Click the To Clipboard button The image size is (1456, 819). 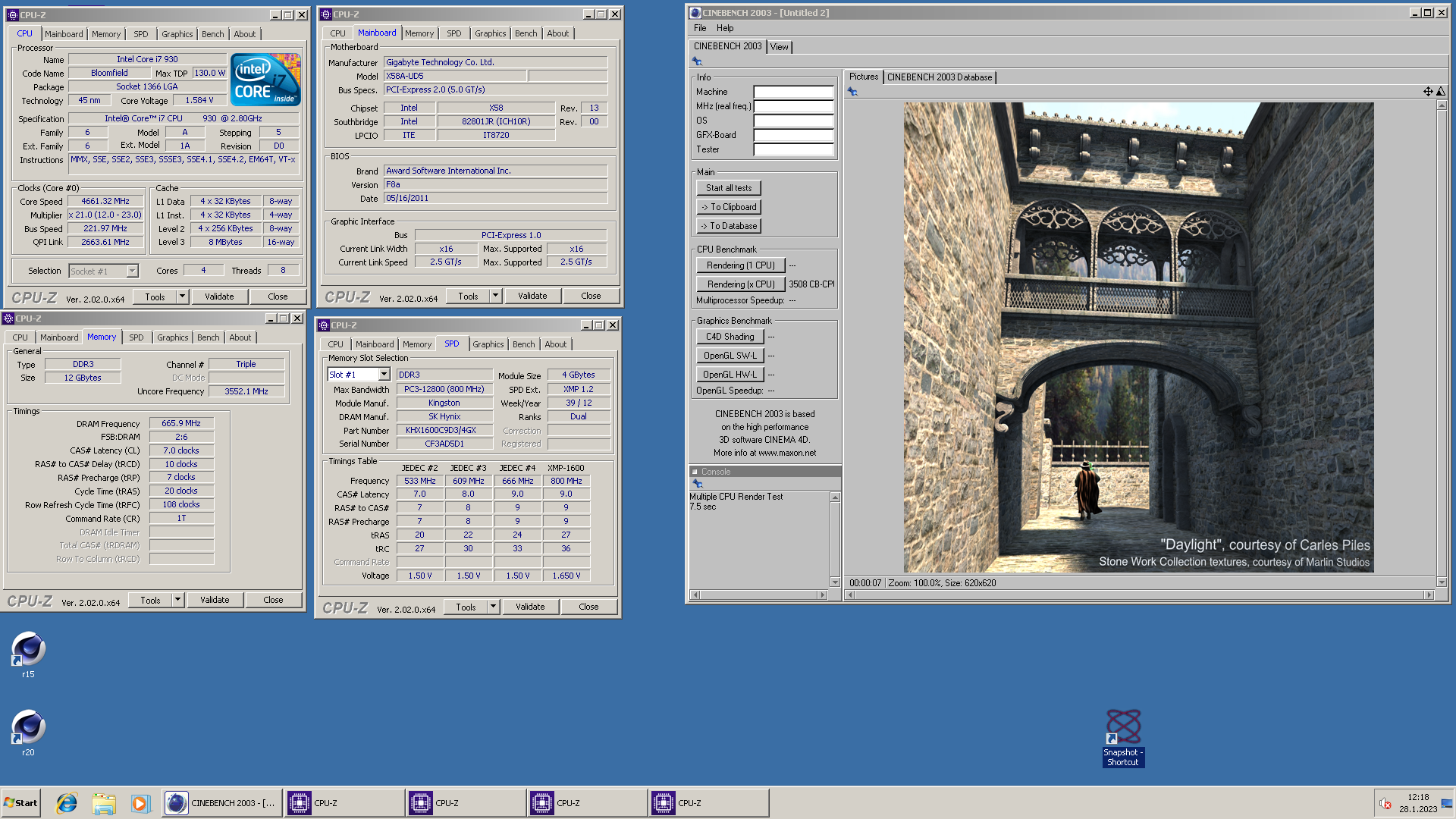[x=729, y=207]
